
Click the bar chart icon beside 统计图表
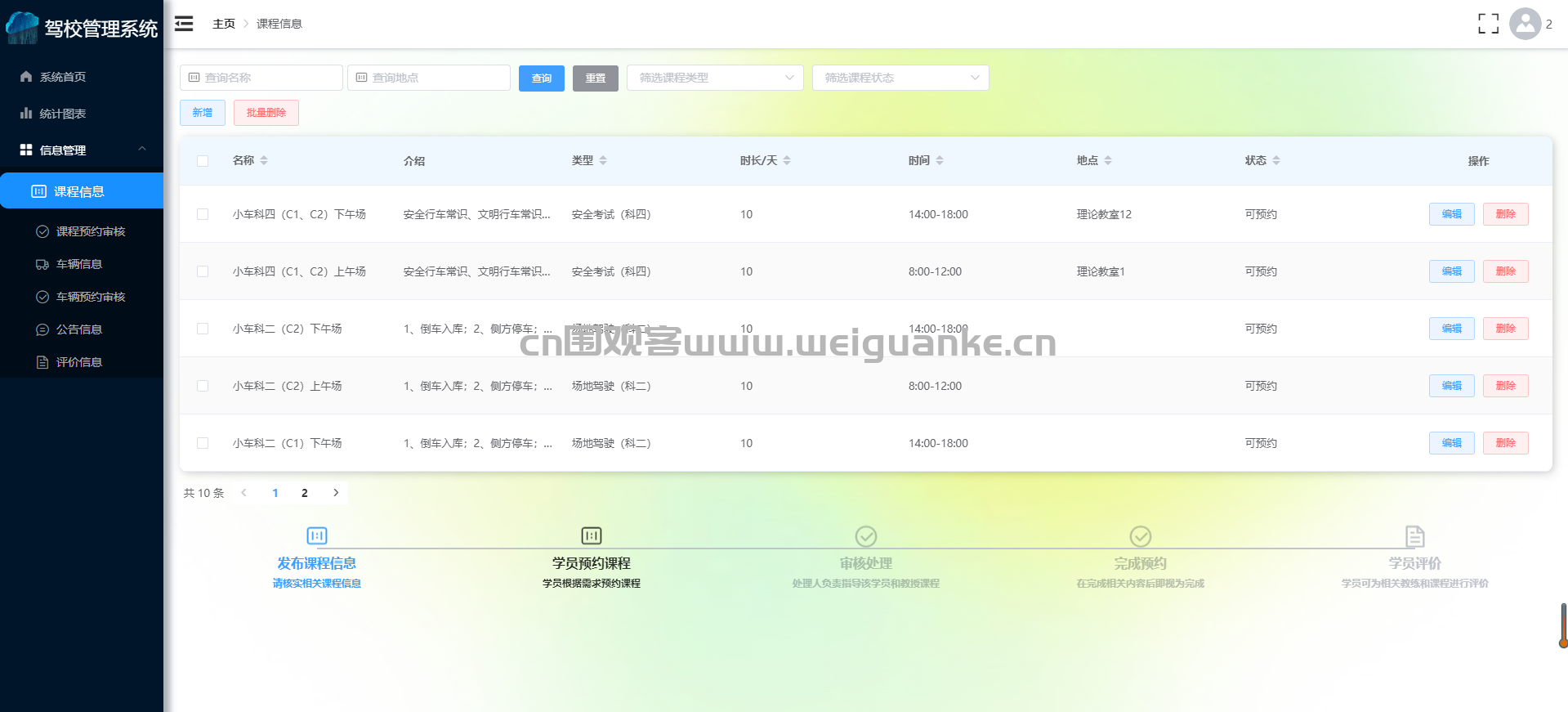pyautogui.click(x=26, y=113)
